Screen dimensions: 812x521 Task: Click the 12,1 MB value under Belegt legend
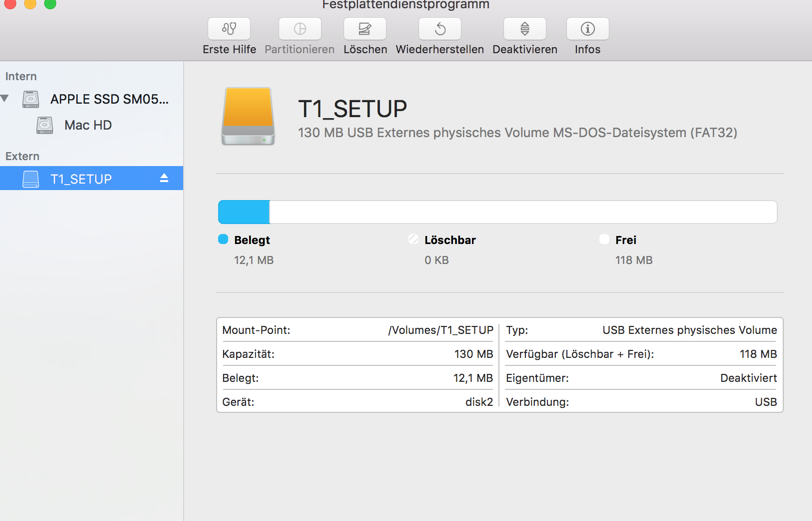tap(254, 260)
